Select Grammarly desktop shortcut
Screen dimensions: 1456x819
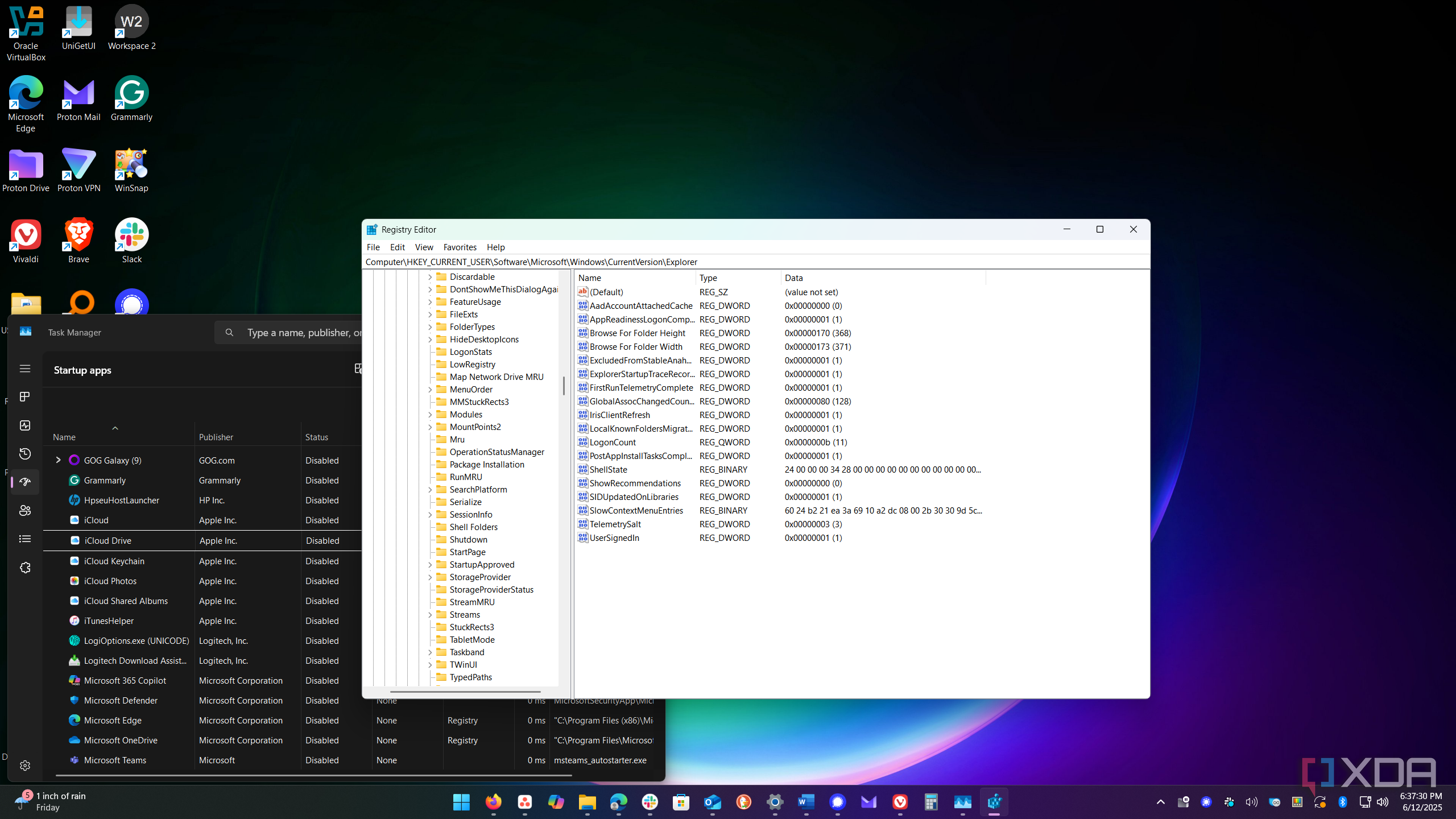click(131, 99)
